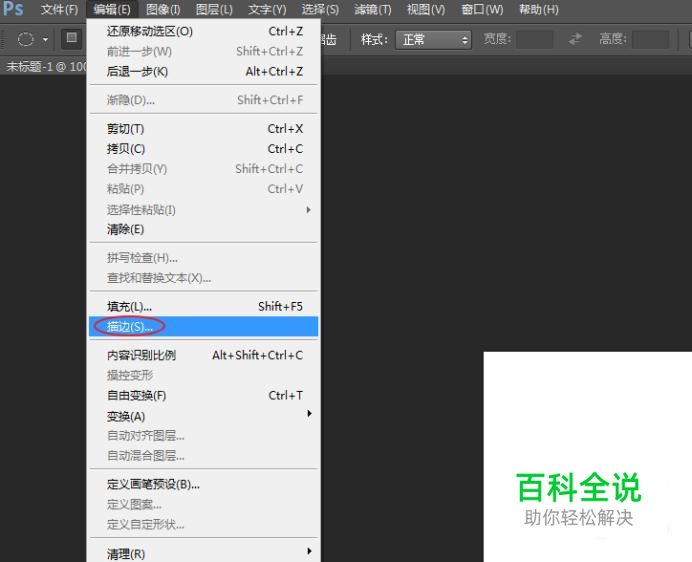Expand the 变换(A) submenu
This screenshot has width=692, height=562.
pos(203,416)
